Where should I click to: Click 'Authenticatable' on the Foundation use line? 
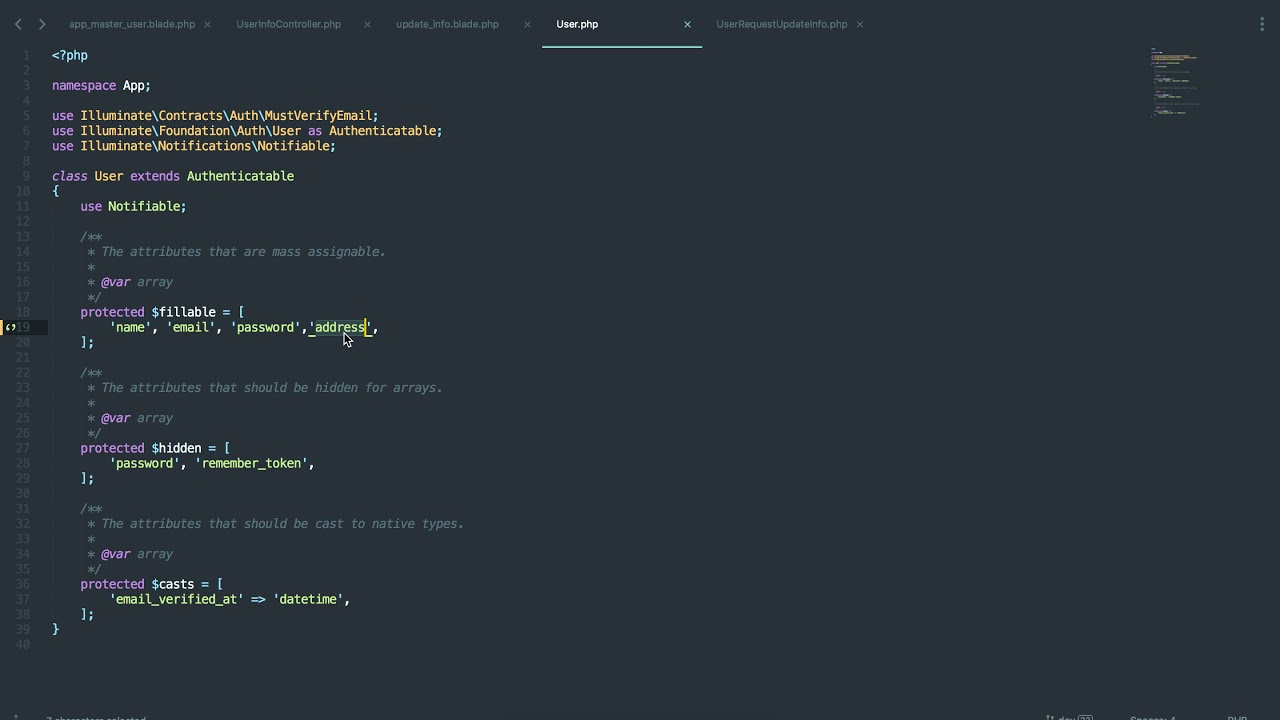click(382, 131)
